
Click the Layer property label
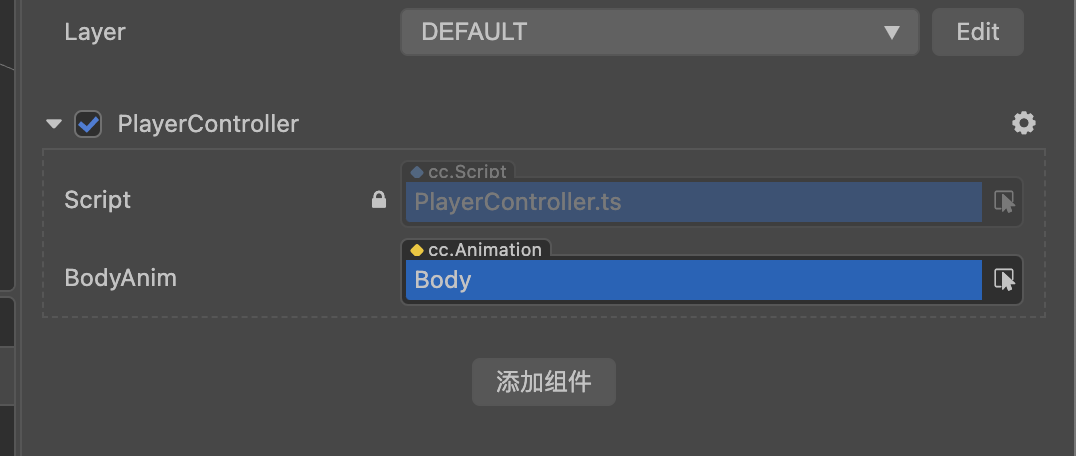click(x=95, y=32)
